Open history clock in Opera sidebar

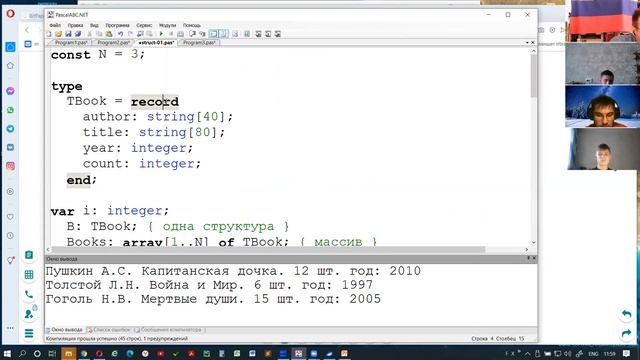coord(10,236)
